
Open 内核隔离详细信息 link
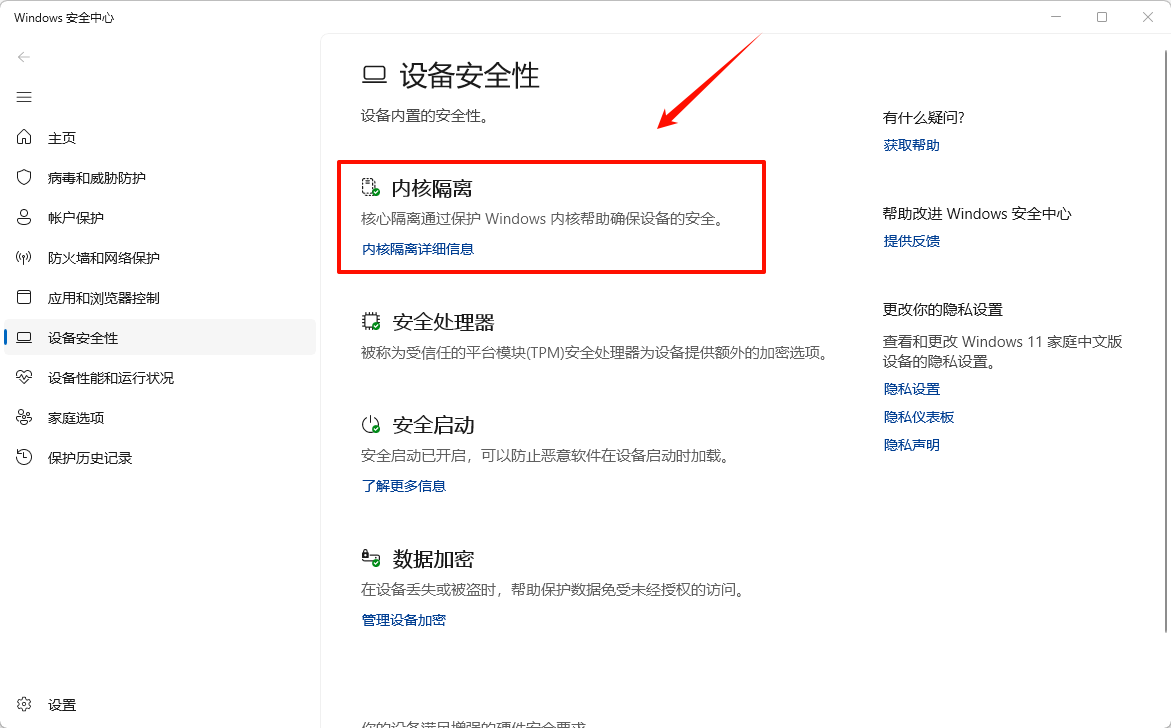[417, 248]
